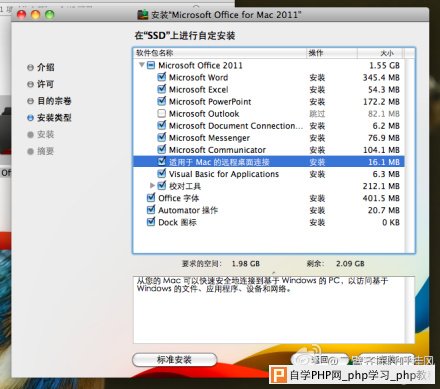The width and height of the screenshot is (440, 389).
Task: Toggle the Microsoft Office 2011 parent checkbox
Action: tap(151, 65)
